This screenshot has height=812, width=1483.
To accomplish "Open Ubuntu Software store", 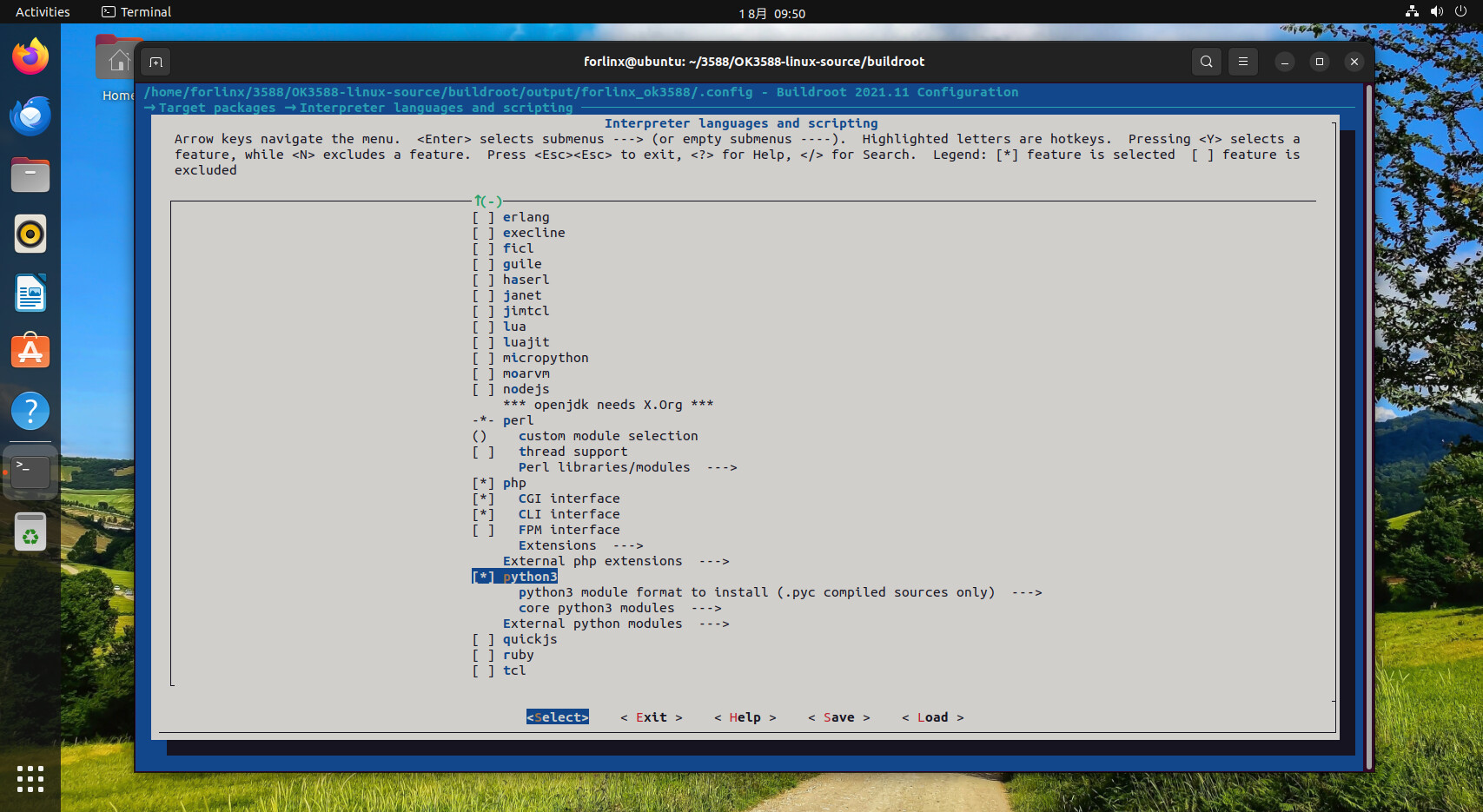I will click(30, 353).
